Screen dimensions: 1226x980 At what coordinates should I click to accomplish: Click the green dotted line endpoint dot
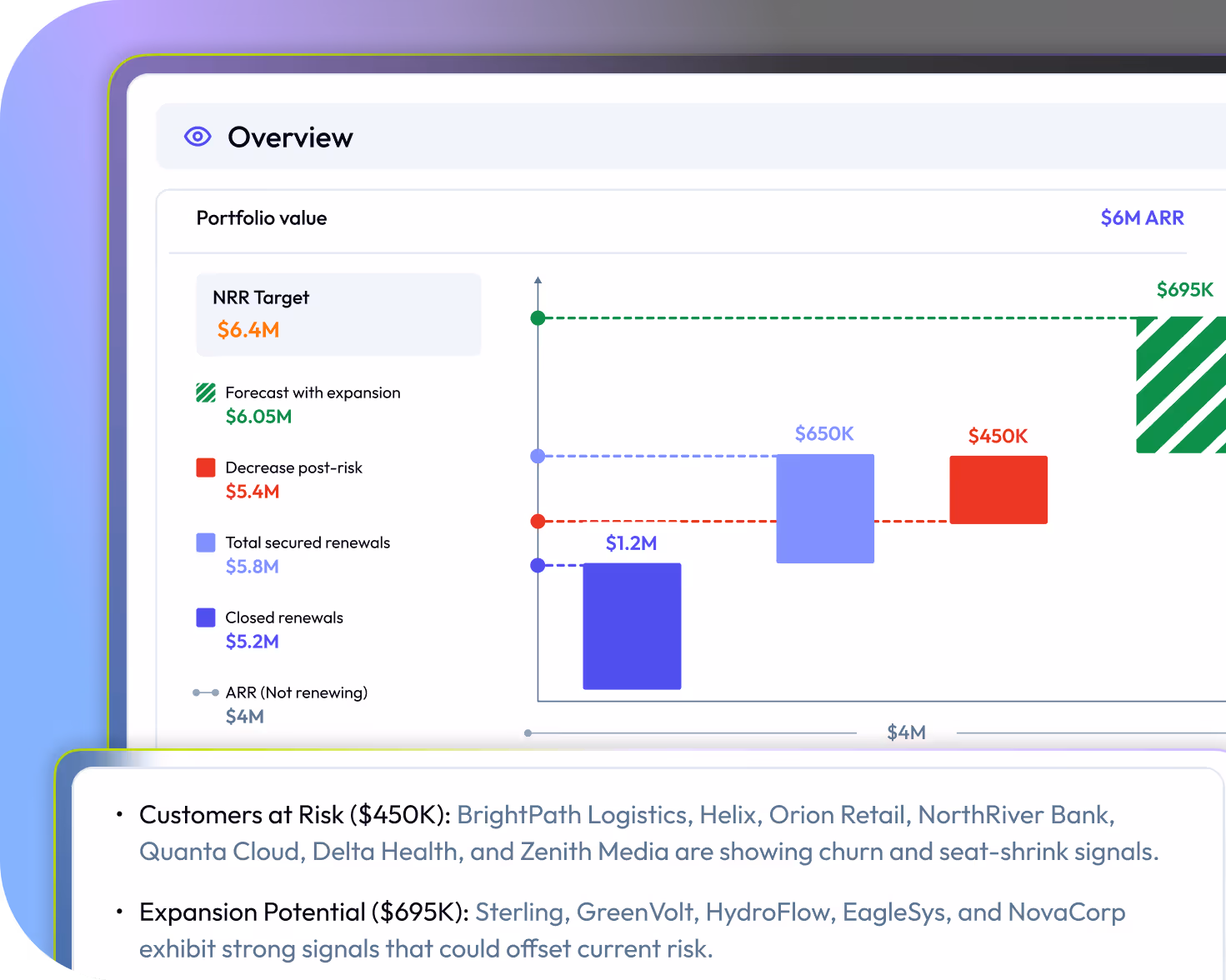pyautogui.click(x=538, y=317)
